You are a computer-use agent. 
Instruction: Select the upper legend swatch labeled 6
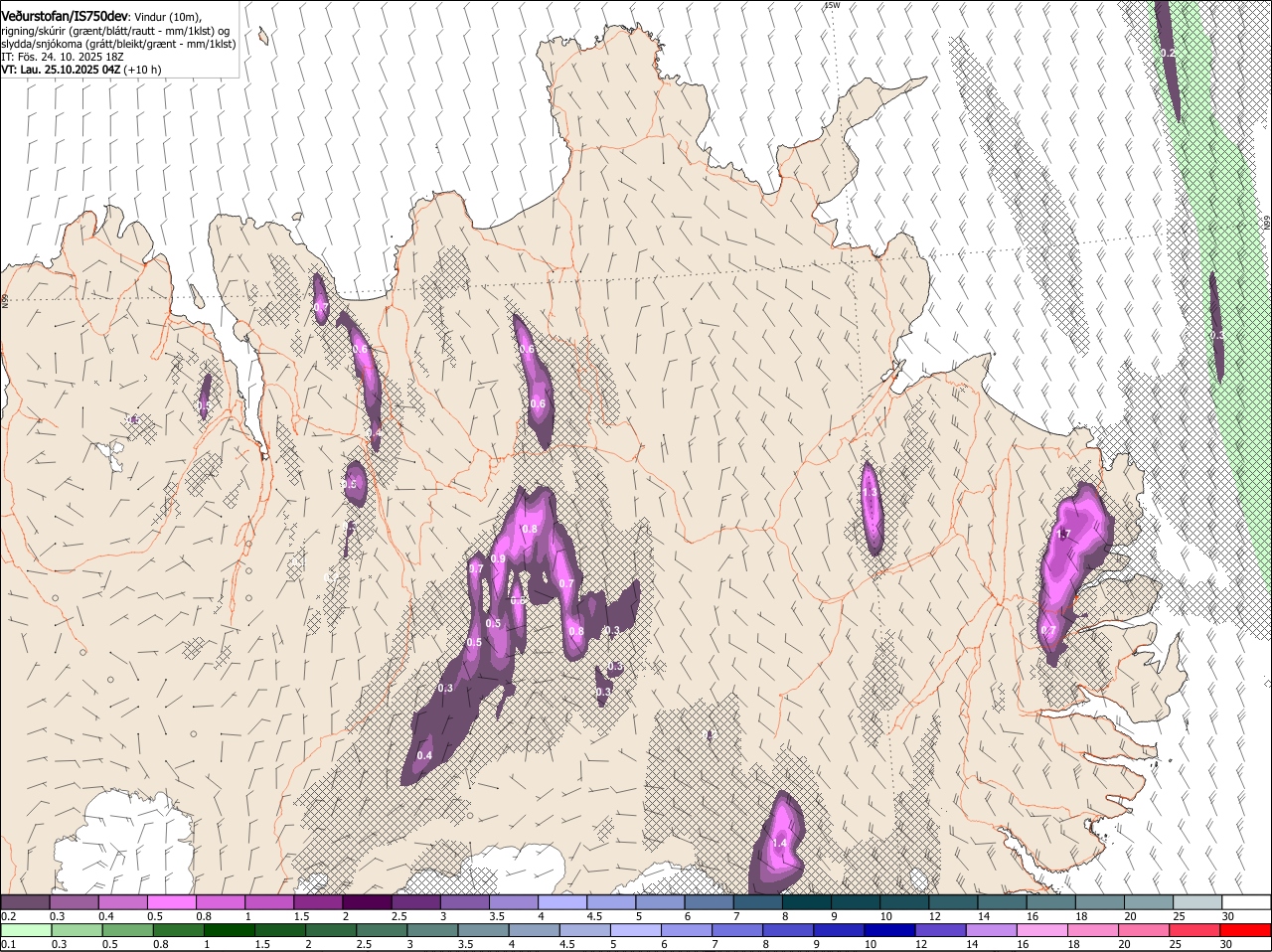click(x=708, y=902)
